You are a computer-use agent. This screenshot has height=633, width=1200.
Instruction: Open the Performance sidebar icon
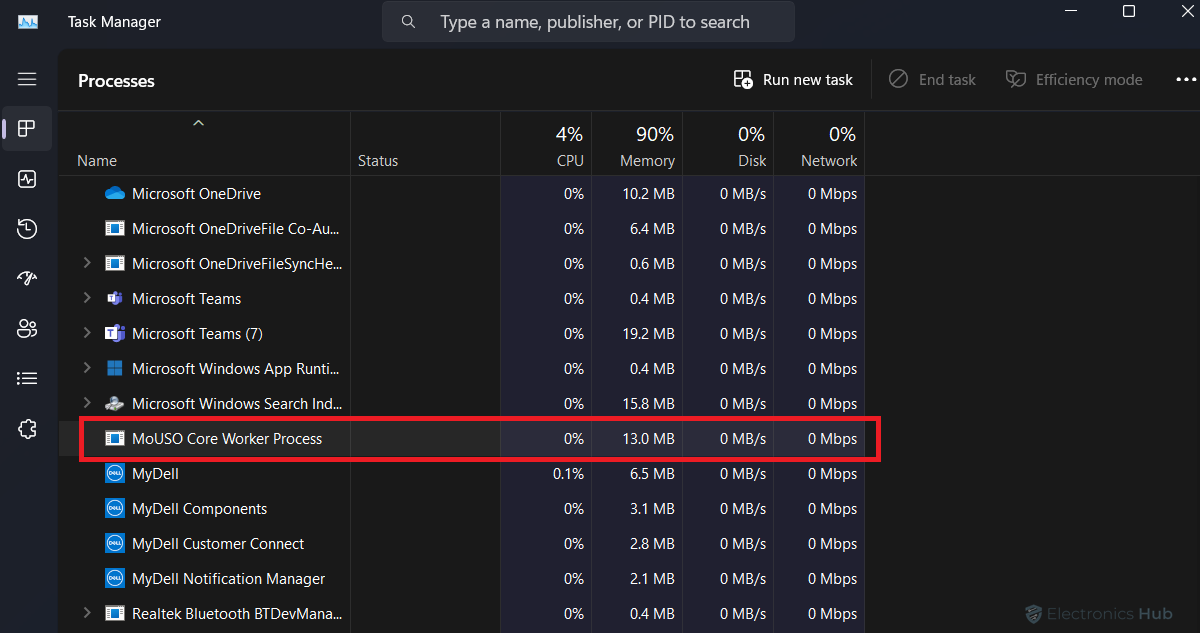coord(27,179)
